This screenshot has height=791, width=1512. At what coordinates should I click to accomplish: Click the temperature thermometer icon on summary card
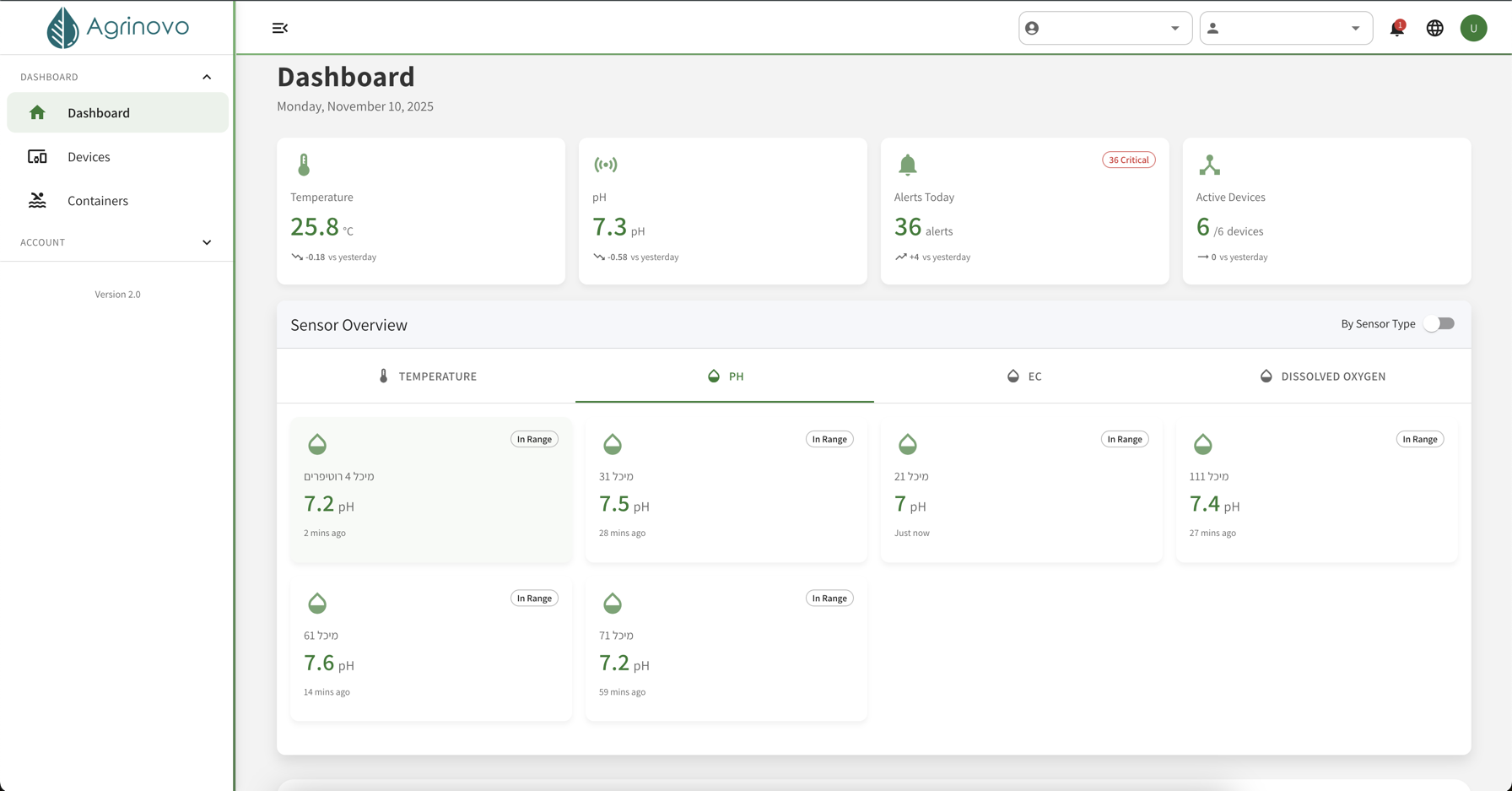(304, 164)
